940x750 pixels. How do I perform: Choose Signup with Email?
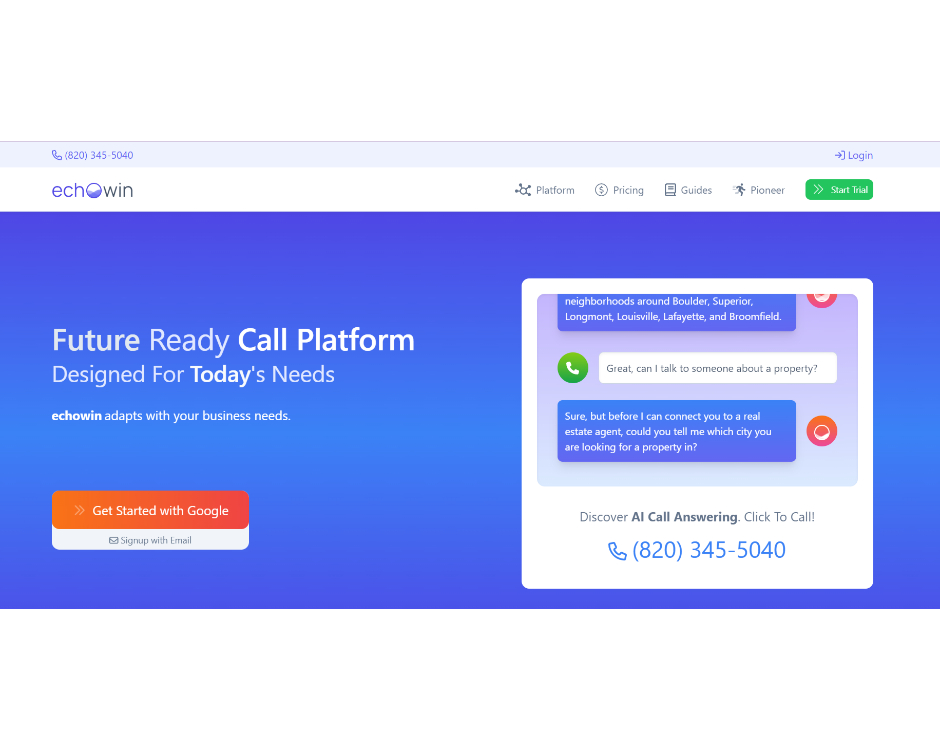click(x=150, y=540)
